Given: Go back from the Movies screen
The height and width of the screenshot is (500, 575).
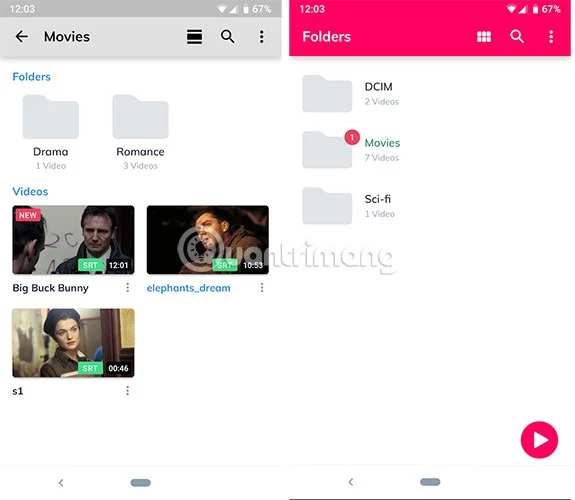Looking at the screenshot, I should click(22, 36).
